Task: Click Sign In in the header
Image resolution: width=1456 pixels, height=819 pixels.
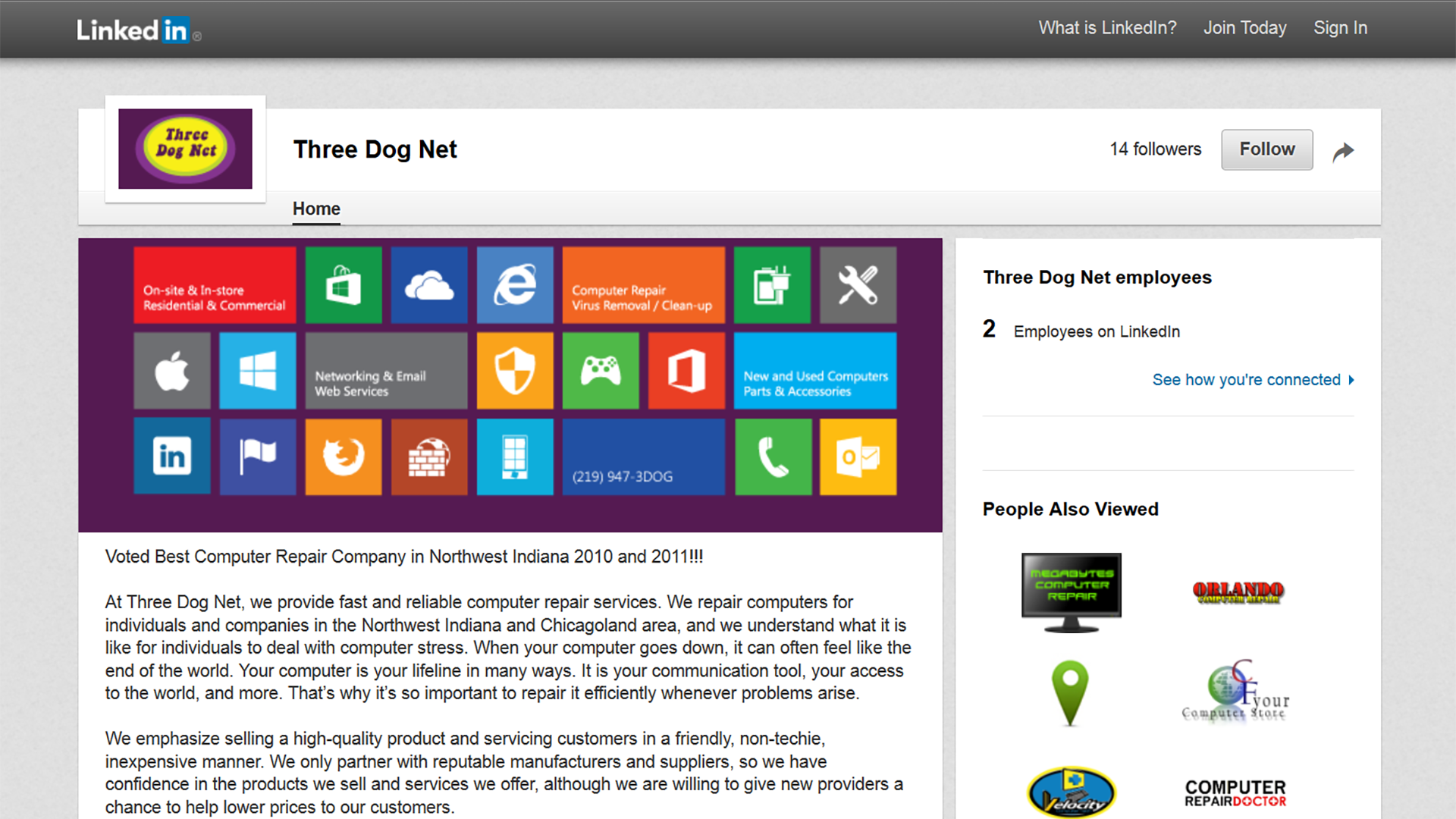Action: click(x=1340, y=28)
